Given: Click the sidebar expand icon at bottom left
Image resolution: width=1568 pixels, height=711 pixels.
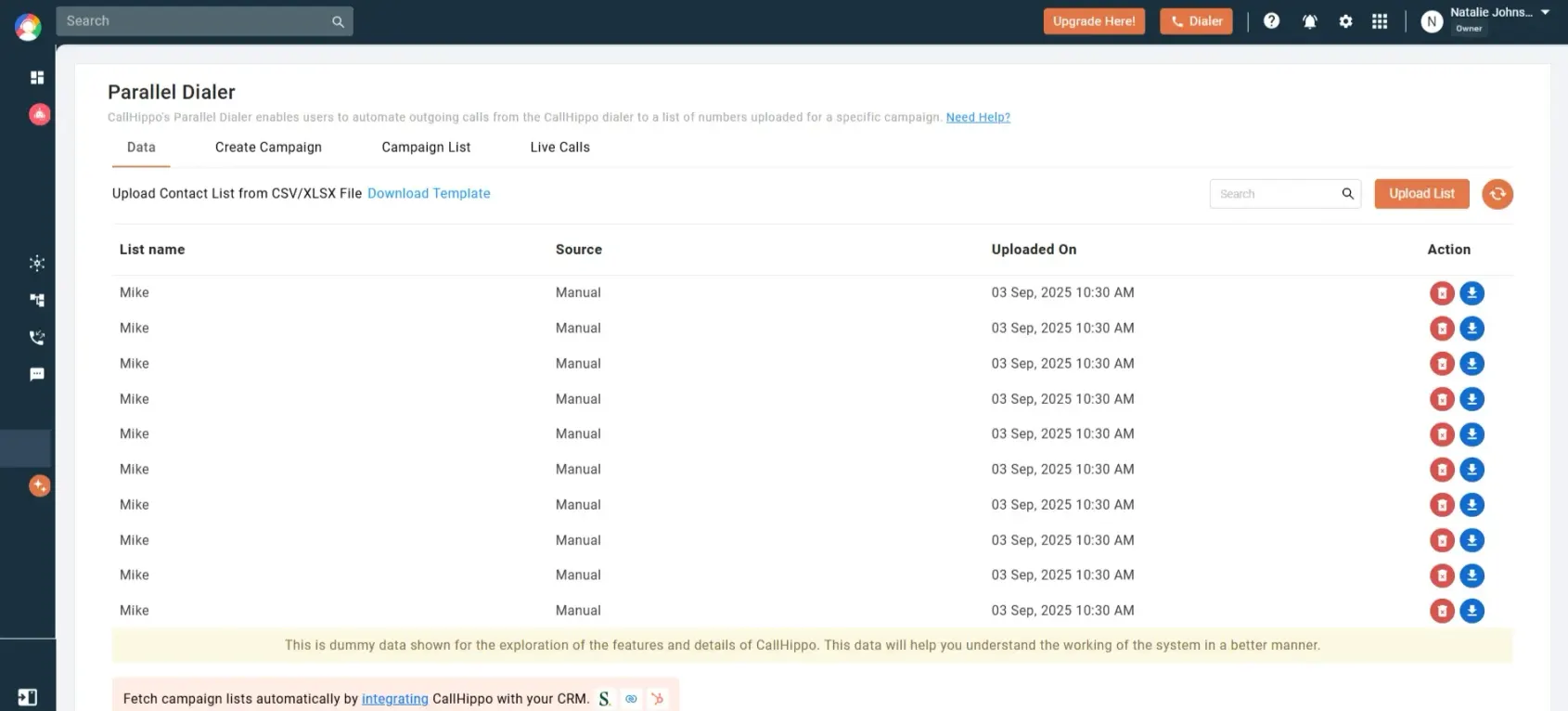Looking at the screenshot, I should (x=28, y=697).
